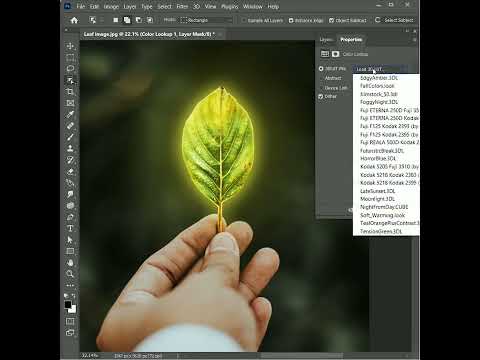Click the layer mask icon in Properties
The height and width of the screenshot is (360, 480).
pyautogui.click(x=335, y=54)
